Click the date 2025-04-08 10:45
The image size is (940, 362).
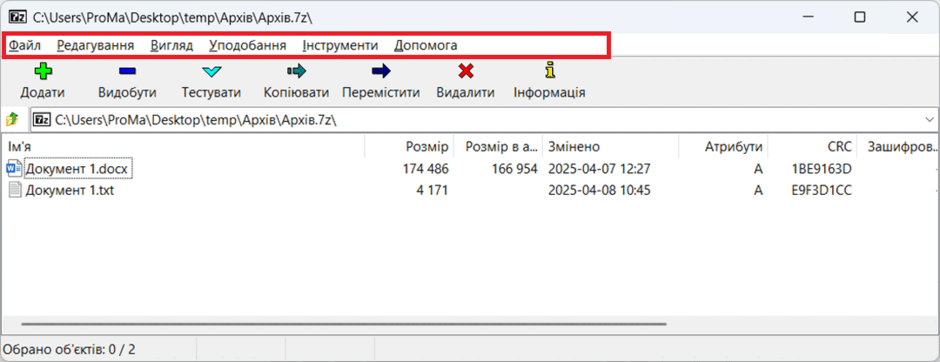[x=599, y=191]
